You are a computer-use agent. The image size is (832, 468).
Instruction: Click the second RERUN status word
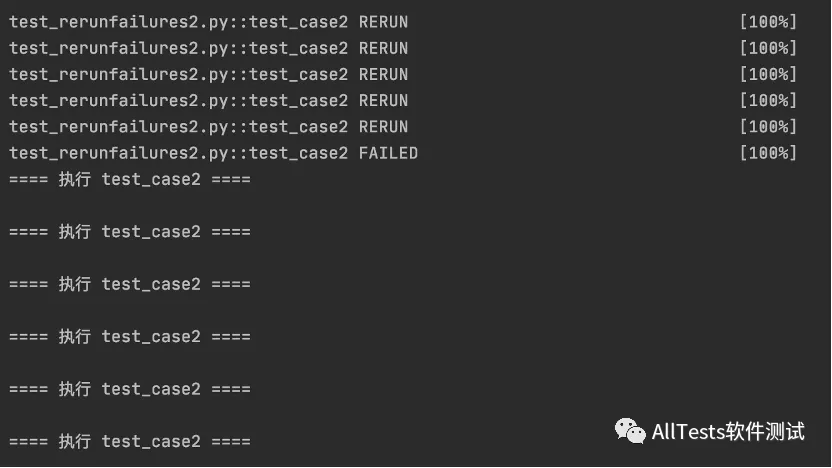(x=383, y=48)
